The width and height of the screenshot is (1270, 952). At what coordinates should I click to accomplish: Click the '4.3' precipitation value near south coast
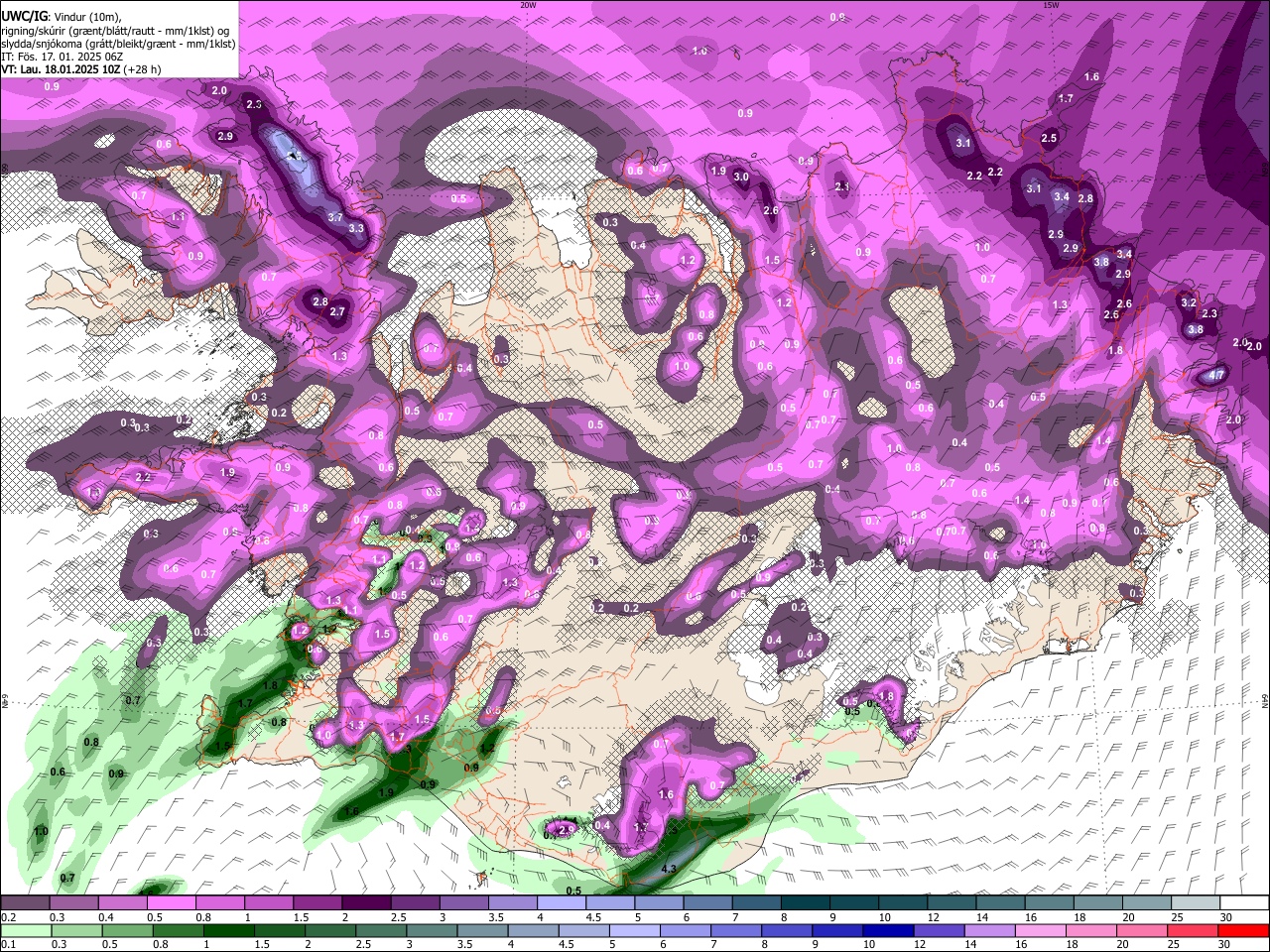(x=668, y=869)
